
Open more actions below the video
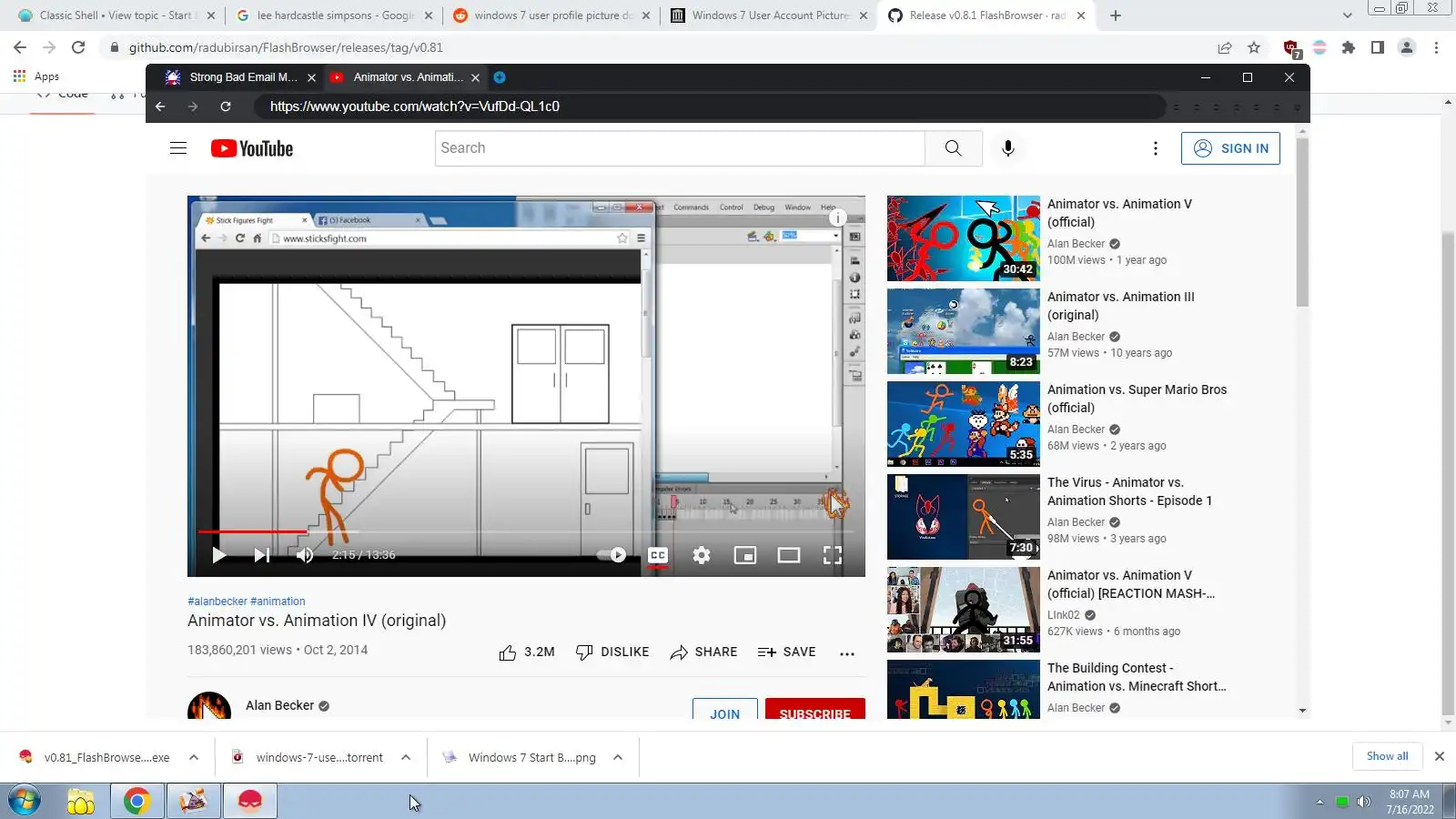point(847,653)
